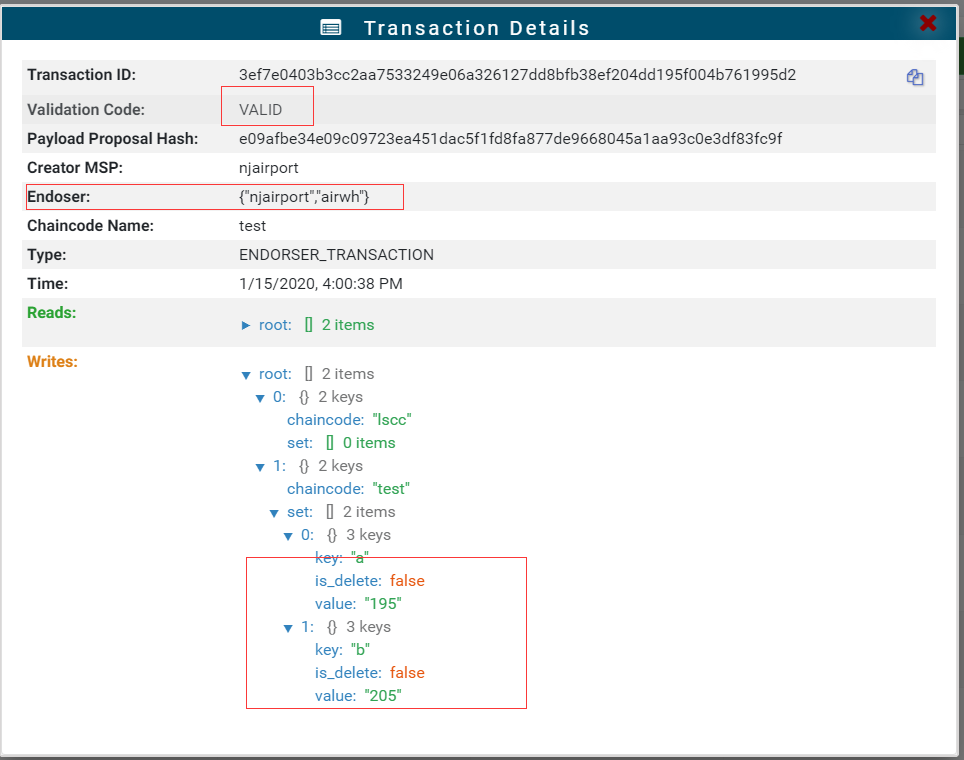Click the list icon beside Transaction Details title
The image size is (964, 760).
pyautogui.click(x=331, y=28)
